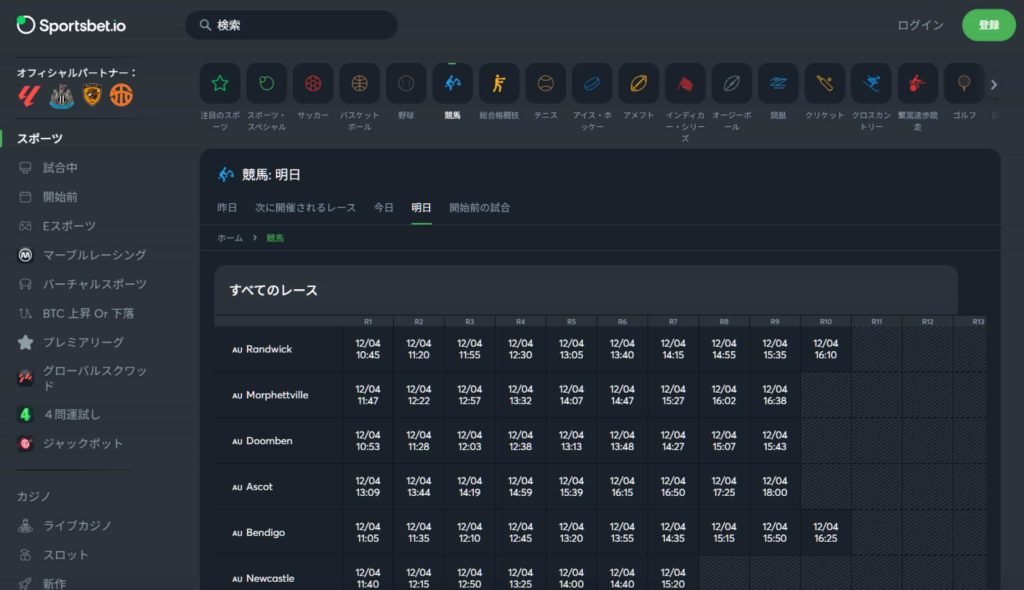1024x590 pixels.
Task: Open Bendigo R10 race at 16:25
Action: (x=825, y=533)
